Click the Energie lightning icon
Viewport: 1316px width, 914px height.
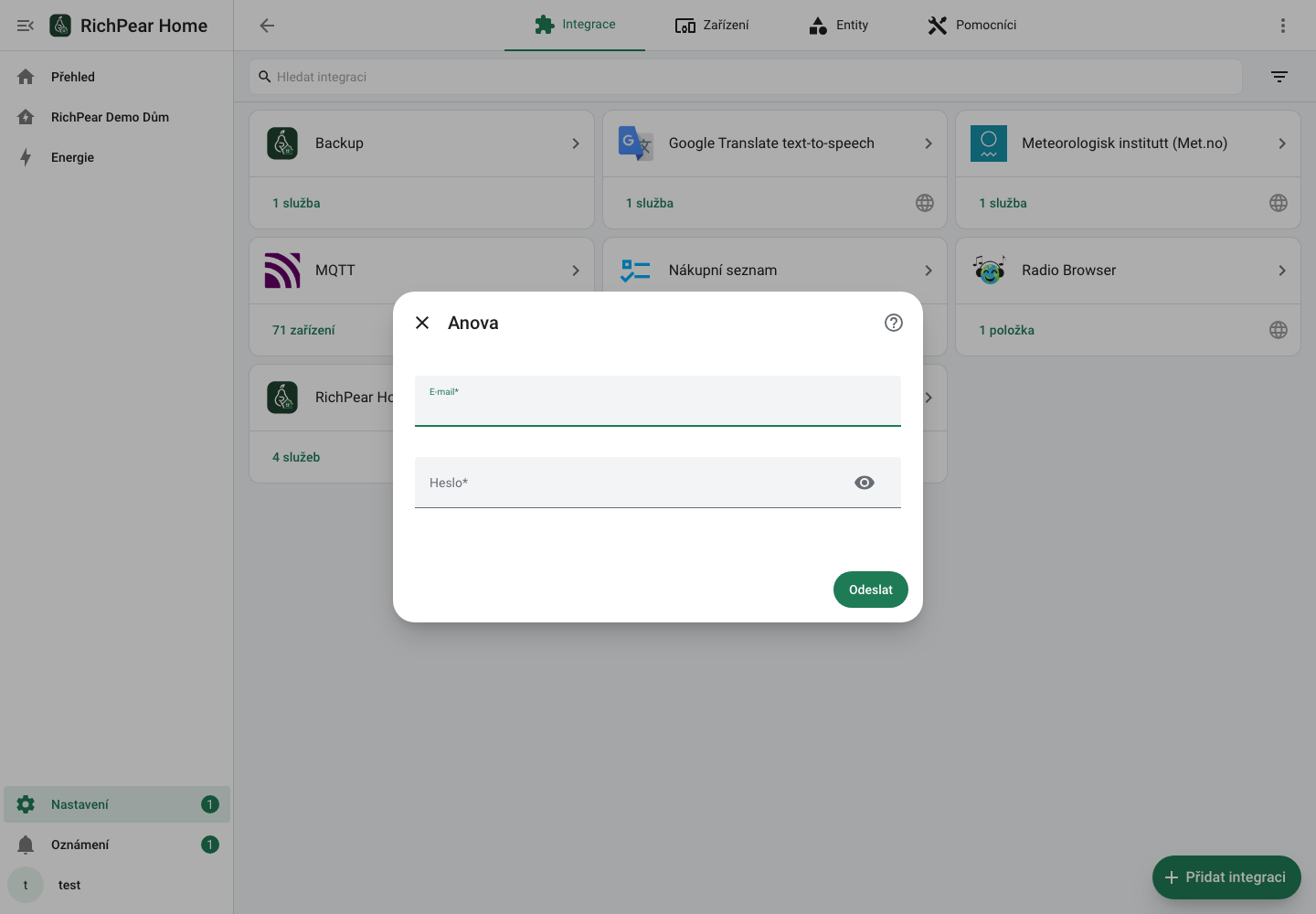26,157
